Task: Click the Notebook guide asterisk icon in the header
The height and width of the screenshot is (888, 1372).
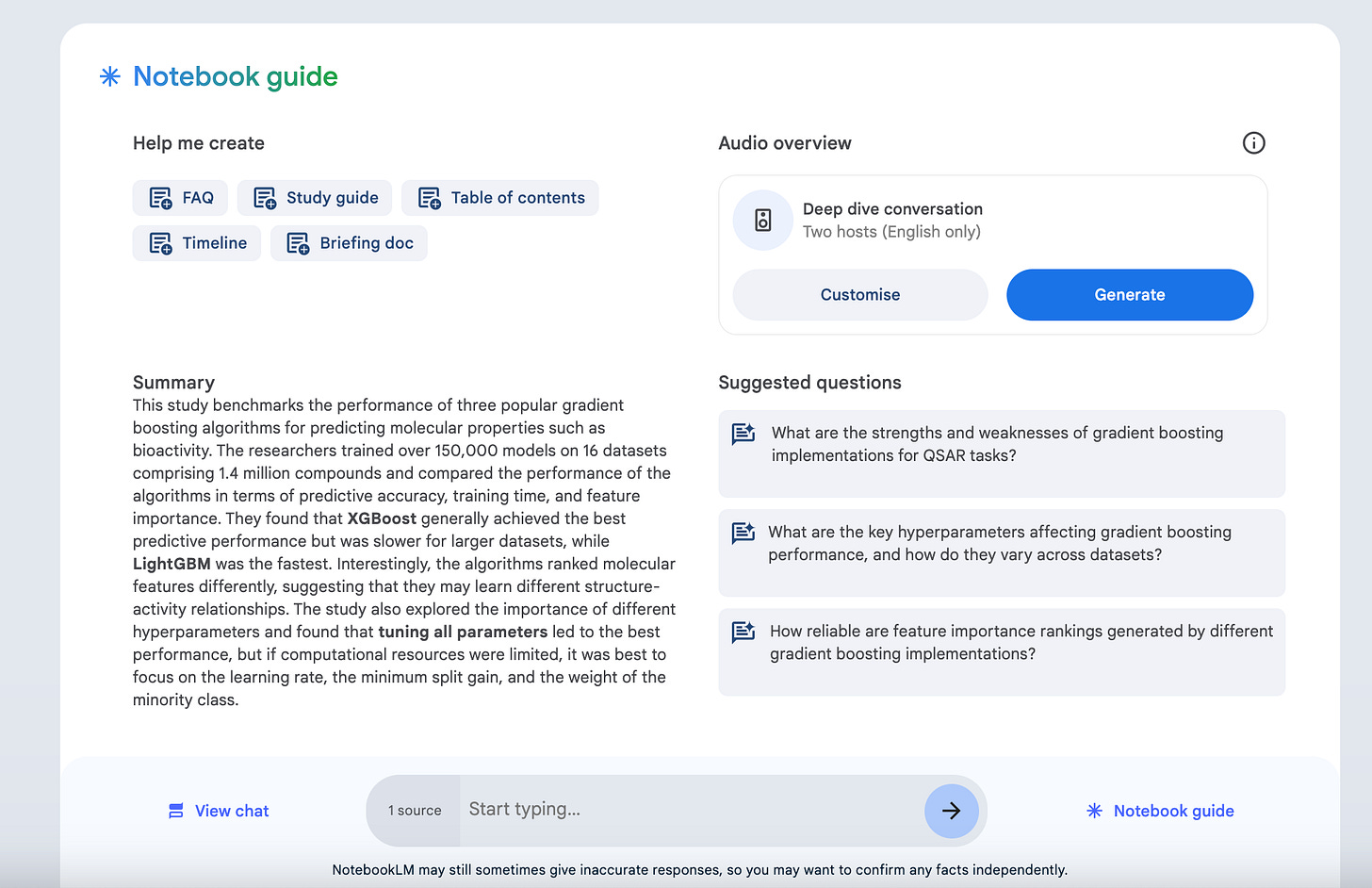Action: [110, 76]
